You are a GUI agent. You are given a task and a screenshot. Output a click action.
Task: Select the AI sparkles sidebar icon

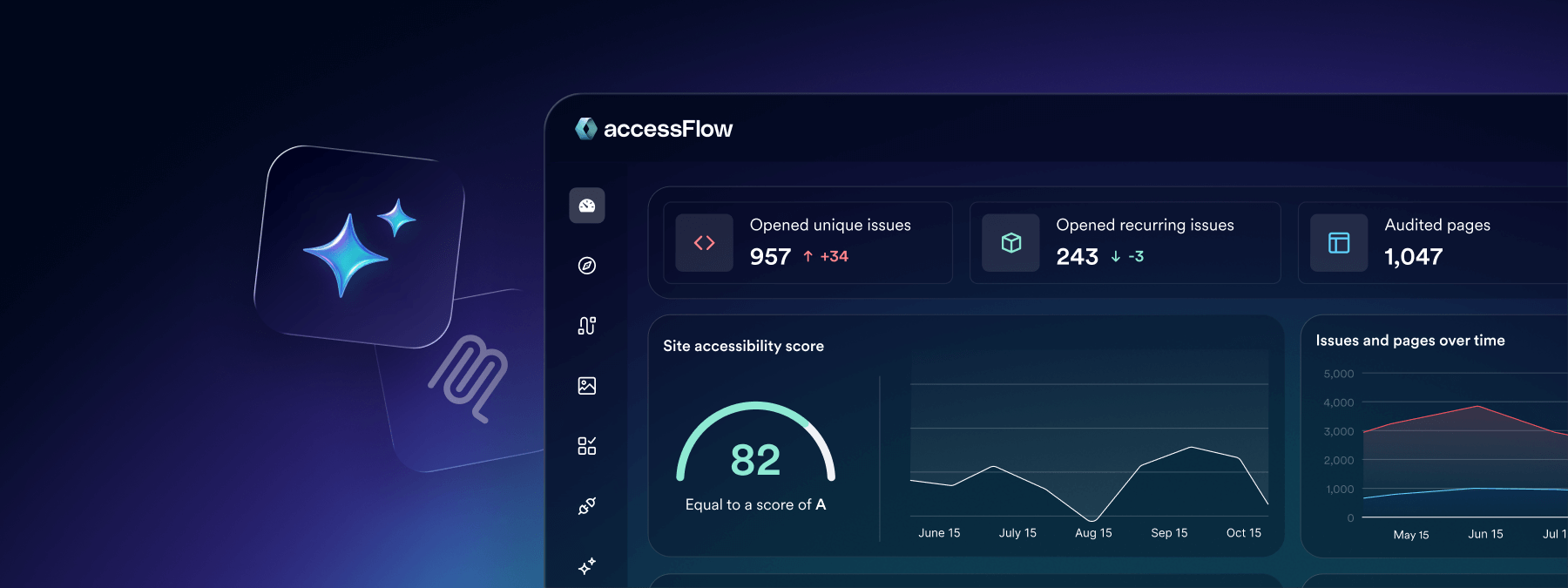tap(586, 566)
